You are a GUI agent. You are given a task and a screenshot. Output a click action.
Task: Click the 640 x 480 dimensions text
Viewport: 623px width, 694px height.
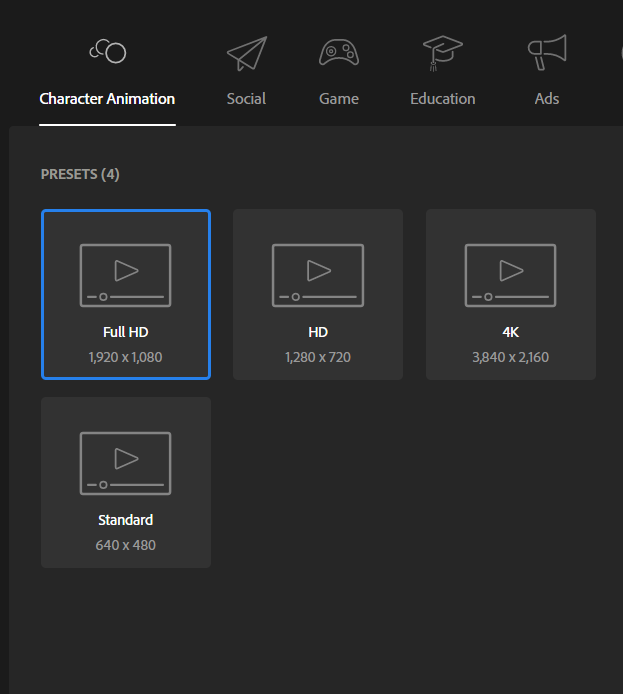click(x=126, y=545)
